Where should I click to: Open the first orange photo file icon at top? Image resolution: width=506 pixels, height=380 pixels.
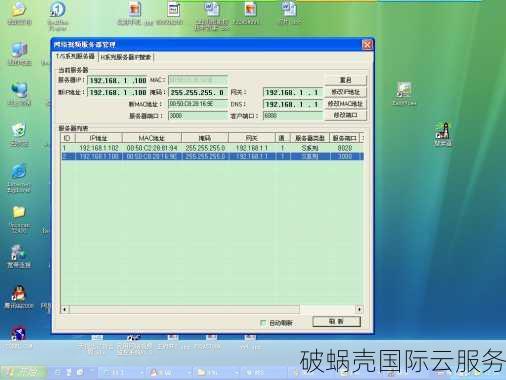click(135, 9)
